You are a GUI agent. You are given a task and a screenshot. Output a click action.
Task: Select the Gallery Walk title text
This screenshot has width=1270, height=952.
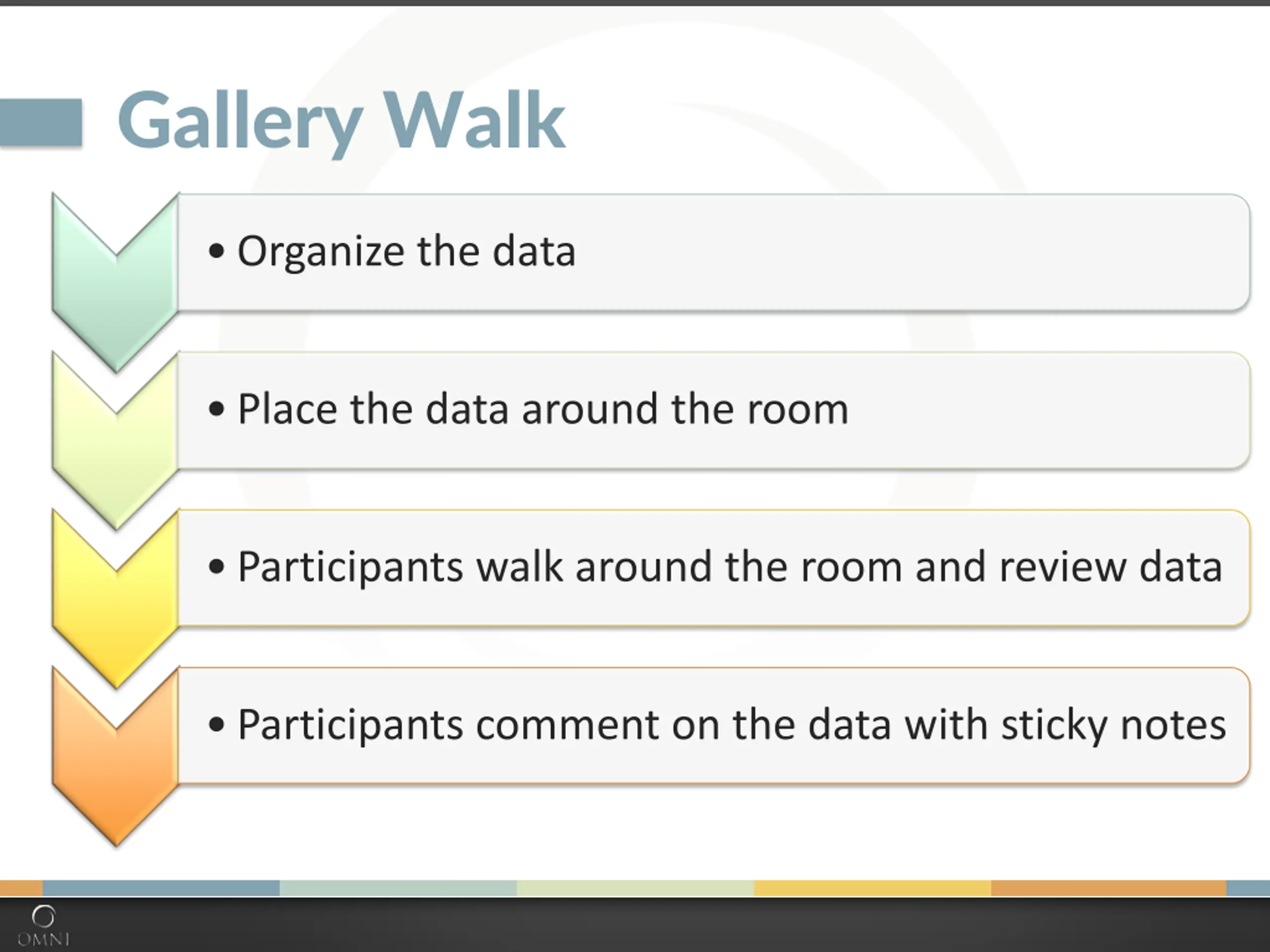pyautogui.click(x=342, y=121)
